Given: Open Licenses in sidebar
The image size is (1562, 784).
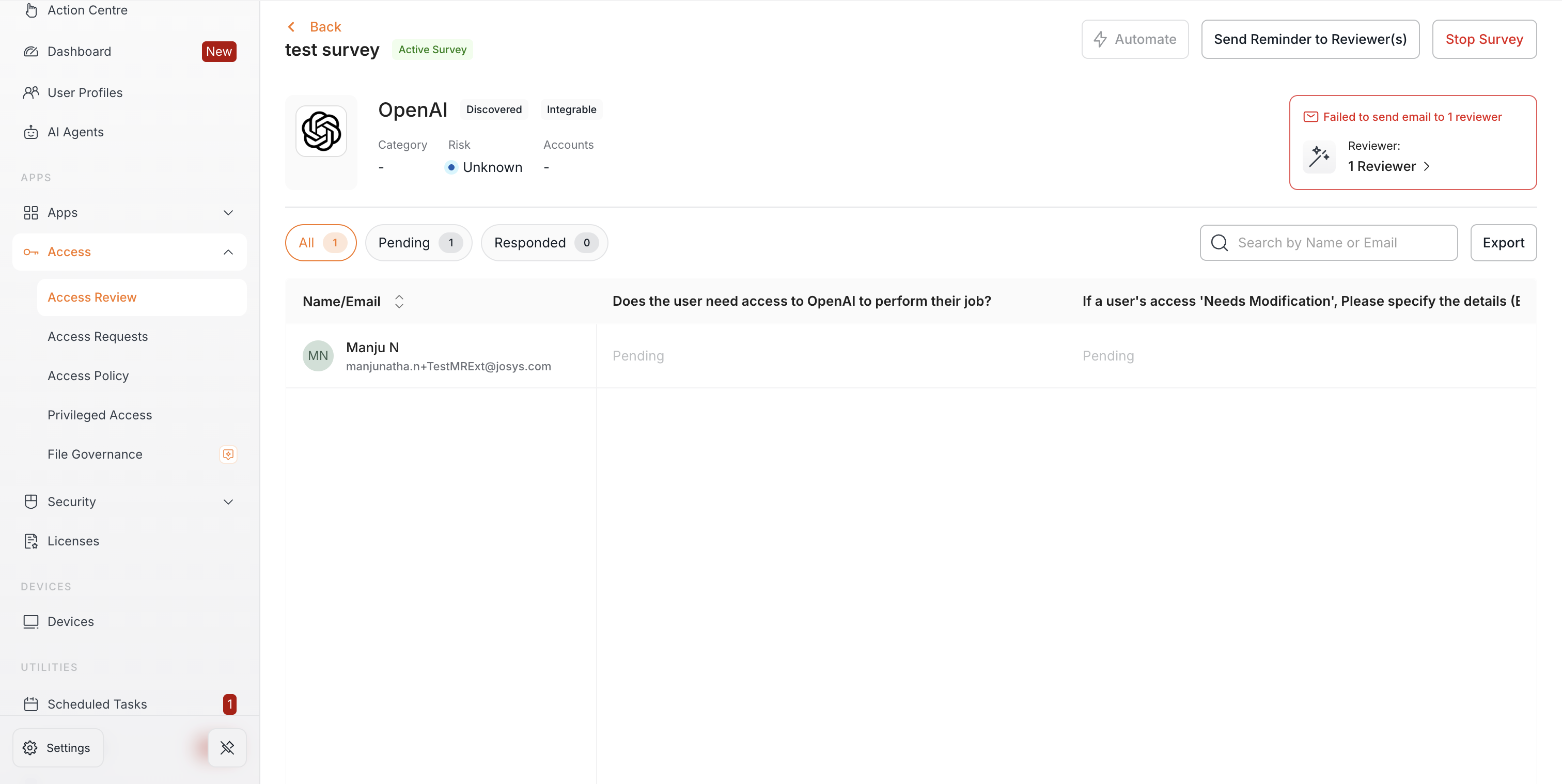Looking at the screenshot, I should coord(73,541).
